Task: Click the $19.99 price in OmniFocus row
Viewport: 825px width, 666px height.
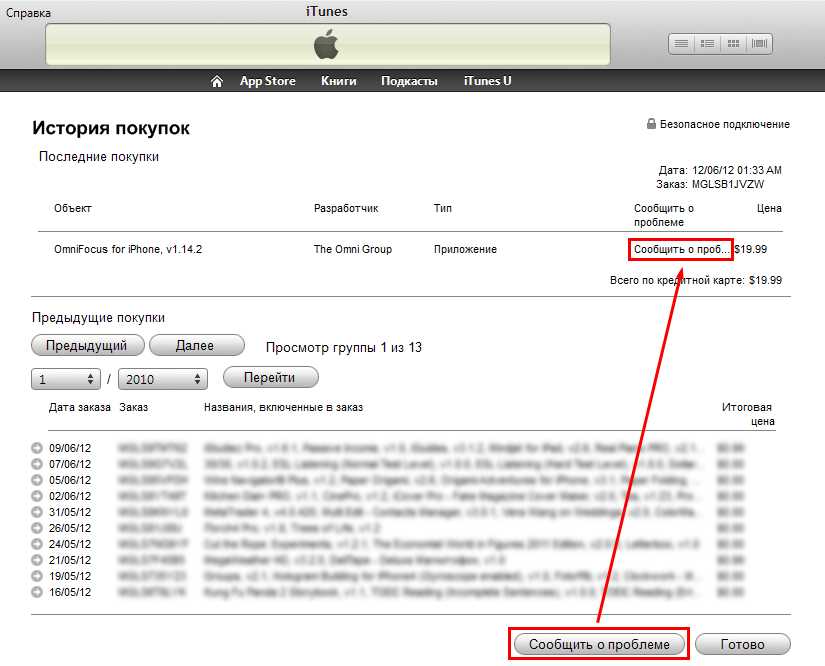Action: 750,249
